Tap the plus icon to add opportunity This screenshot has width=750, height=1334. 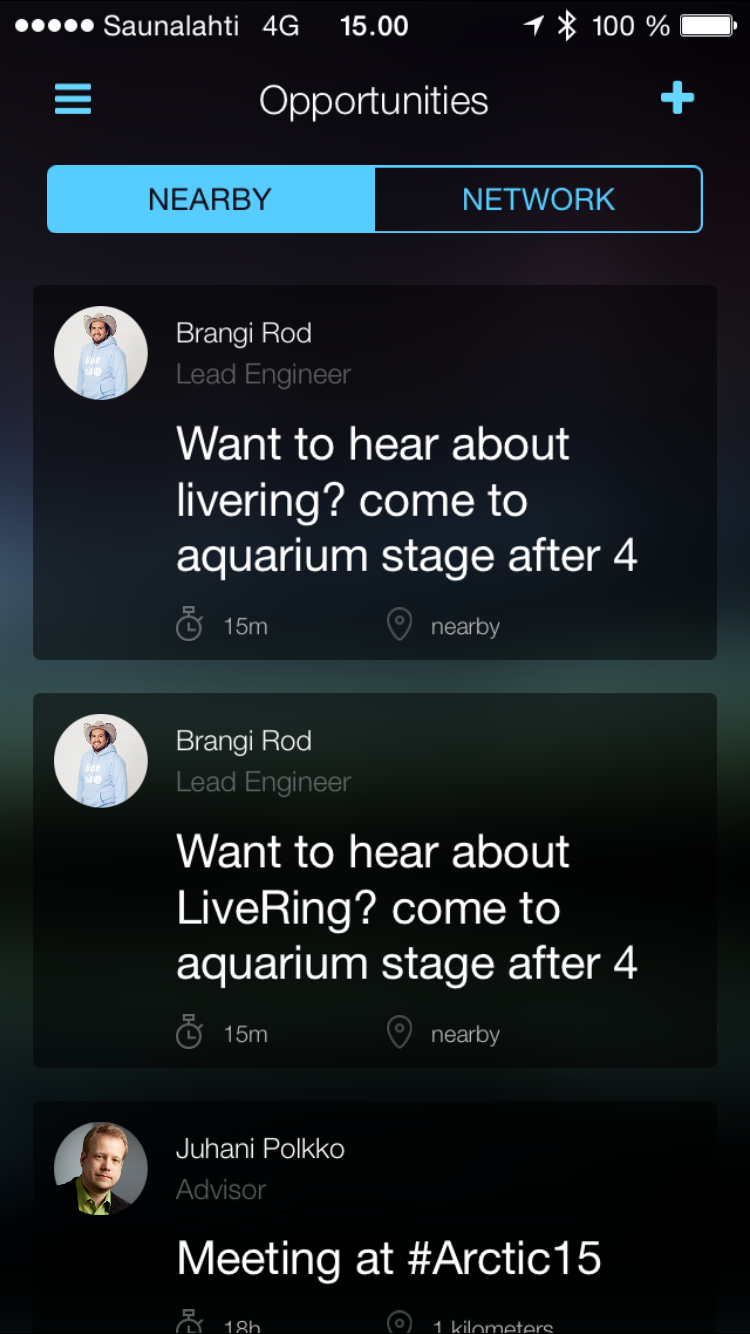(x=677, y=98)
